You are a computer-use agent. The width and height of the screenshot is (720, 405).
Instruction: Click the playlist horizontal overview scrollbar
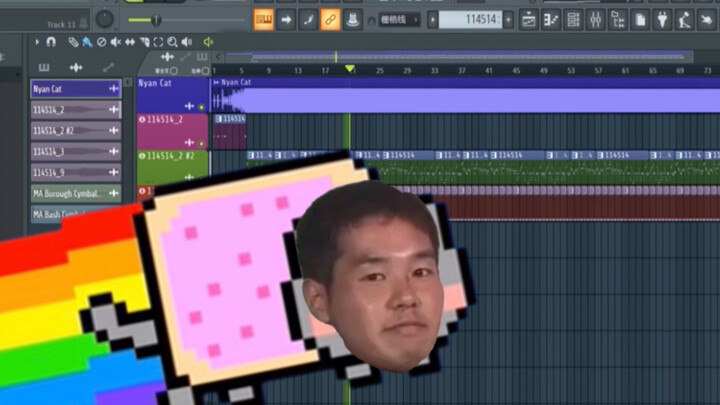459,57
